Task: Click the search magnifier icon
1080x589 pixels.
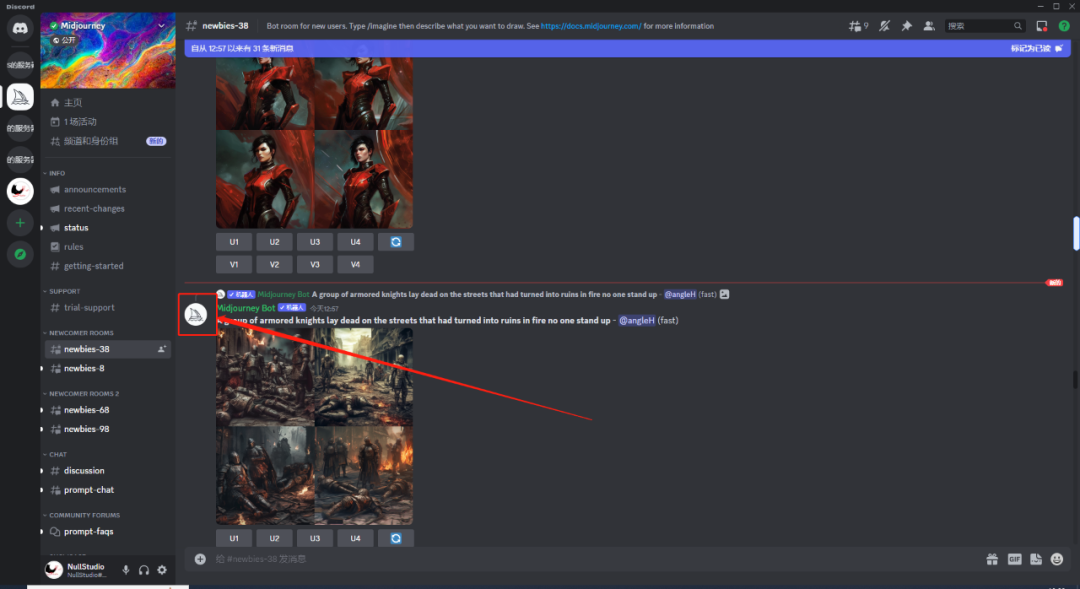Action: pos(1017,26)
